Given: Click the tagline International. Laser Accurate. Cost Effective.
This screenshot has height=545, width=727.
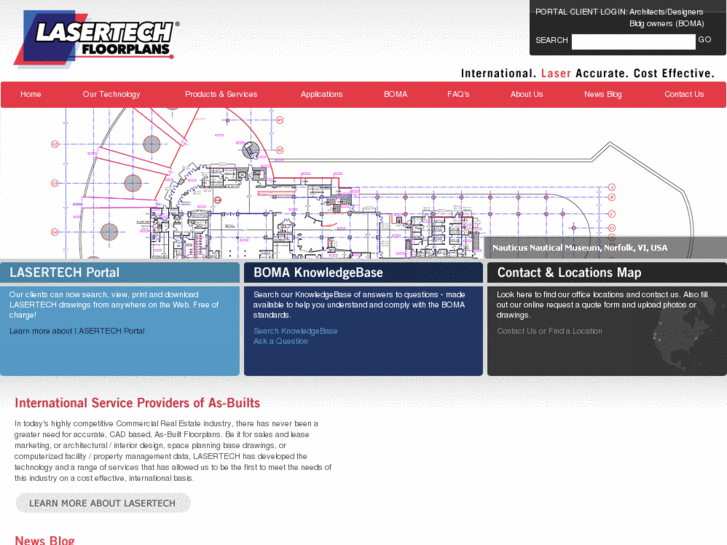Looking at the screenshot, I should pyautogui.click(x=587, y=73).
